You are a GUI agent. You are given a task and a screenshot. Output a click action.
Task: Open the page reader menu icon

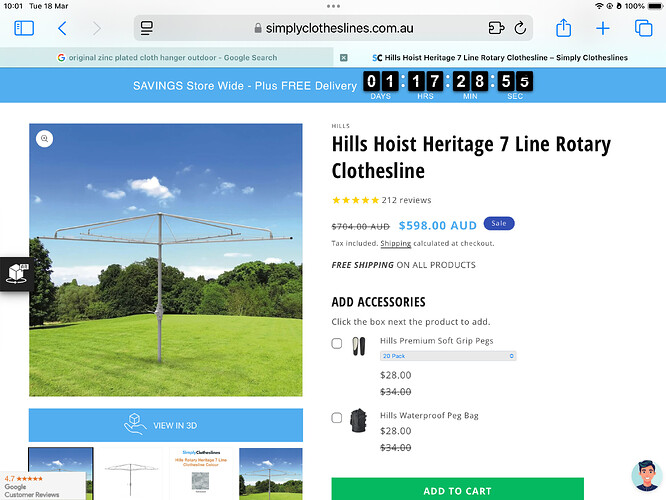[147, 28]
